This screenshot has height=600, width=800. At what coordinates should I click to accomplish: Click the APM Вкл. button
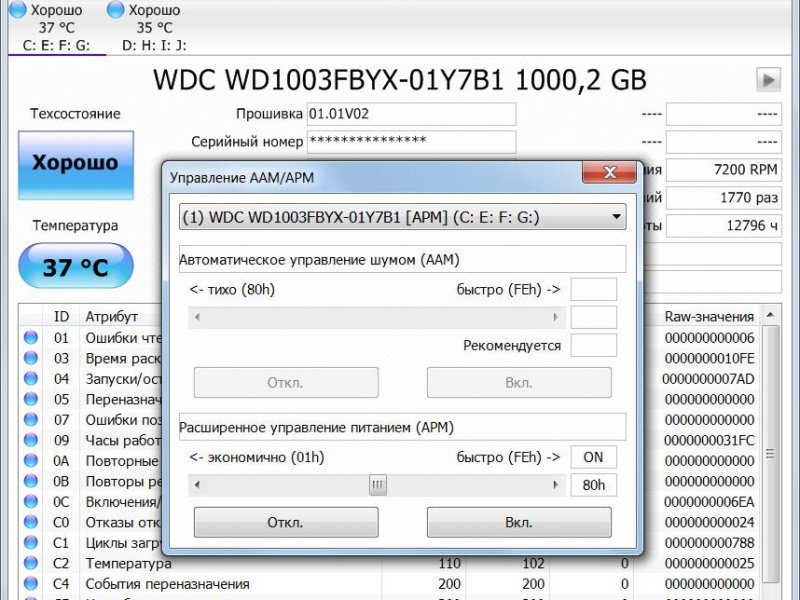[519, 522]
